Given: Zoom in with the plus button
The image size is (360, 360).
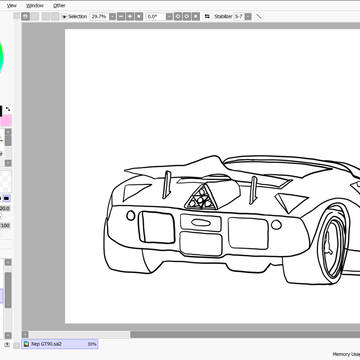Looking at the screenshot, I should tap(130, 16).
